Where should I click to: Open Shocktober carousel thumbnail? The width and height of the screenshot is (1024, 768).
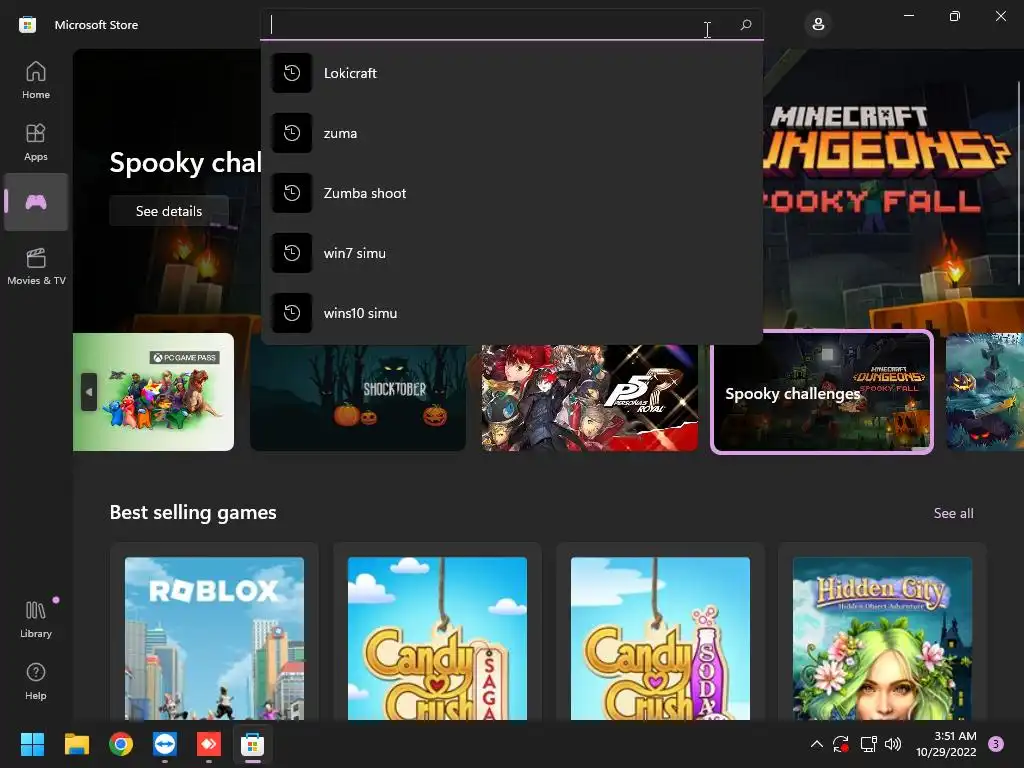click(358, 397)
